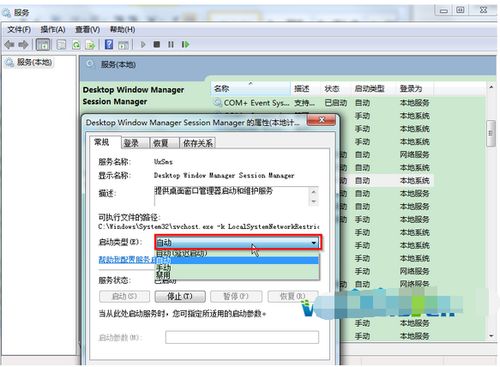Click the 暂停(P) button
The height and width of the screenshot is (367, 500).
[x=236, y=296]
